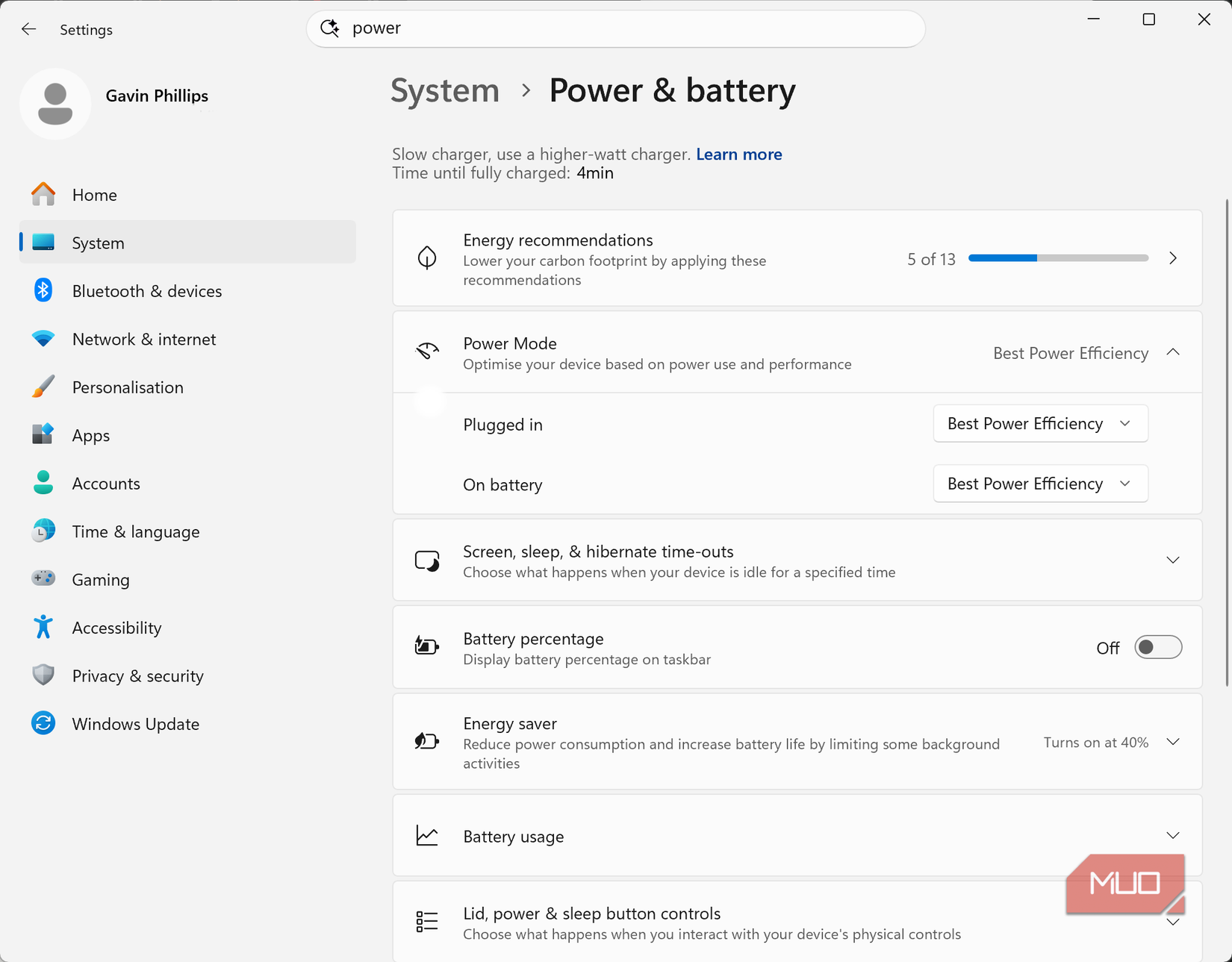This screenshot has width=1232, height=962.
Task: Open Energy recommendations arrow
Action: 1173,257
